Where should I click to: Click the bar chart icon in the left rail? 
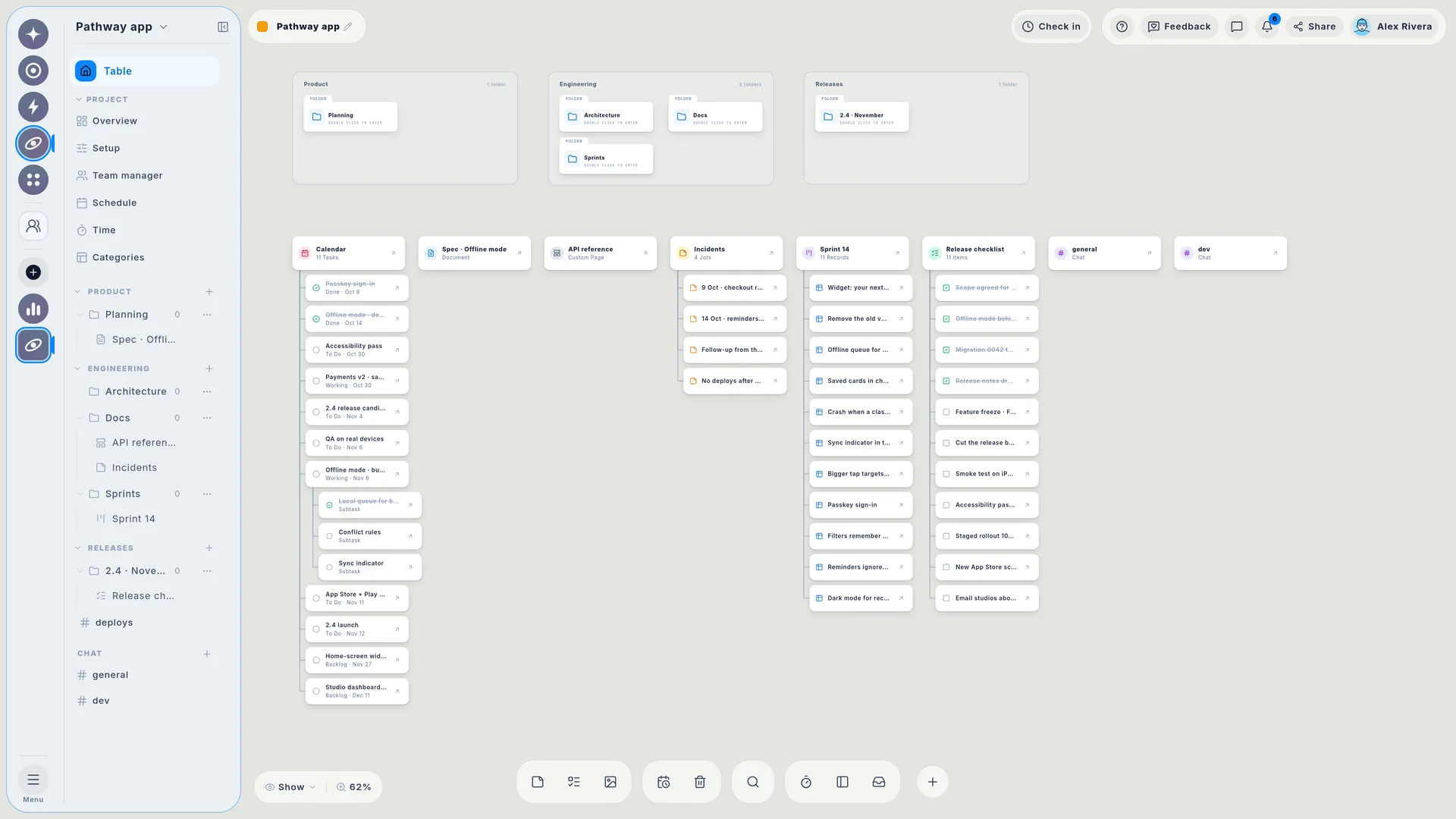pyautogui.click(x=33, y=309)
